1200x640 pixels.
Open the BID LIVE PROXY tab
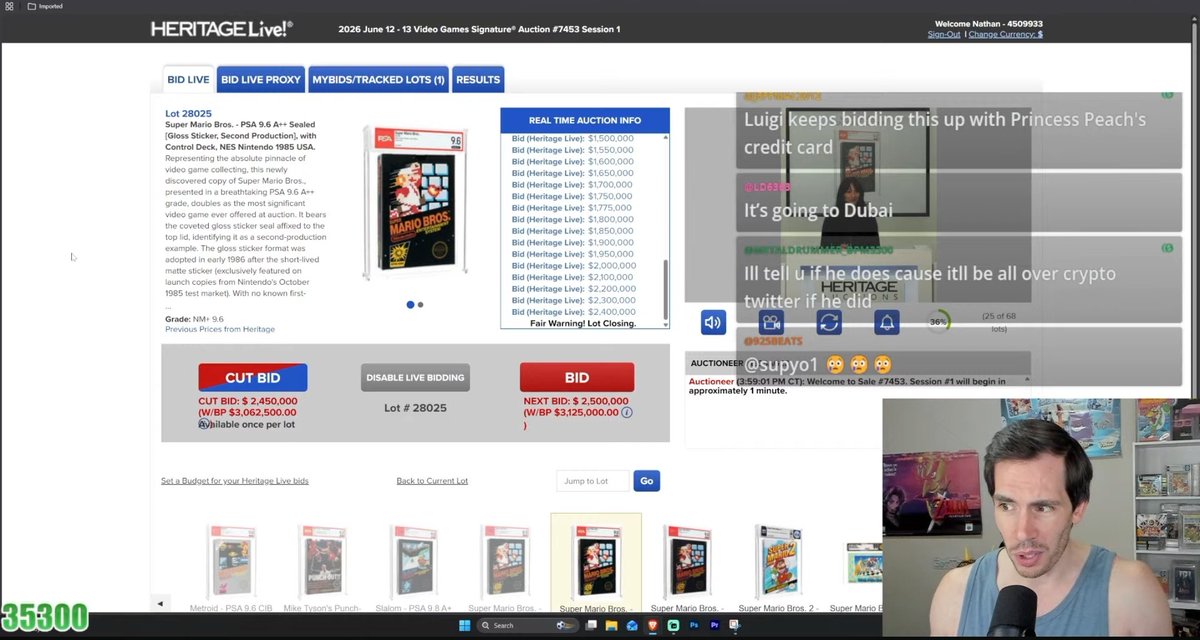point(260,79)
